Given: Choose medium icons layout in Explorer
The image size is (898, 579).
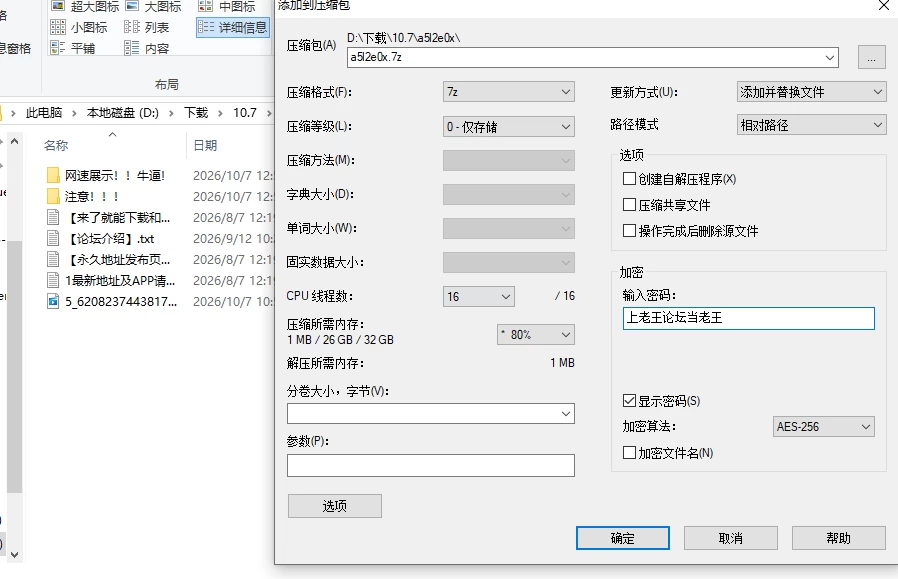Looking at the screenshot, I should 227,6.
